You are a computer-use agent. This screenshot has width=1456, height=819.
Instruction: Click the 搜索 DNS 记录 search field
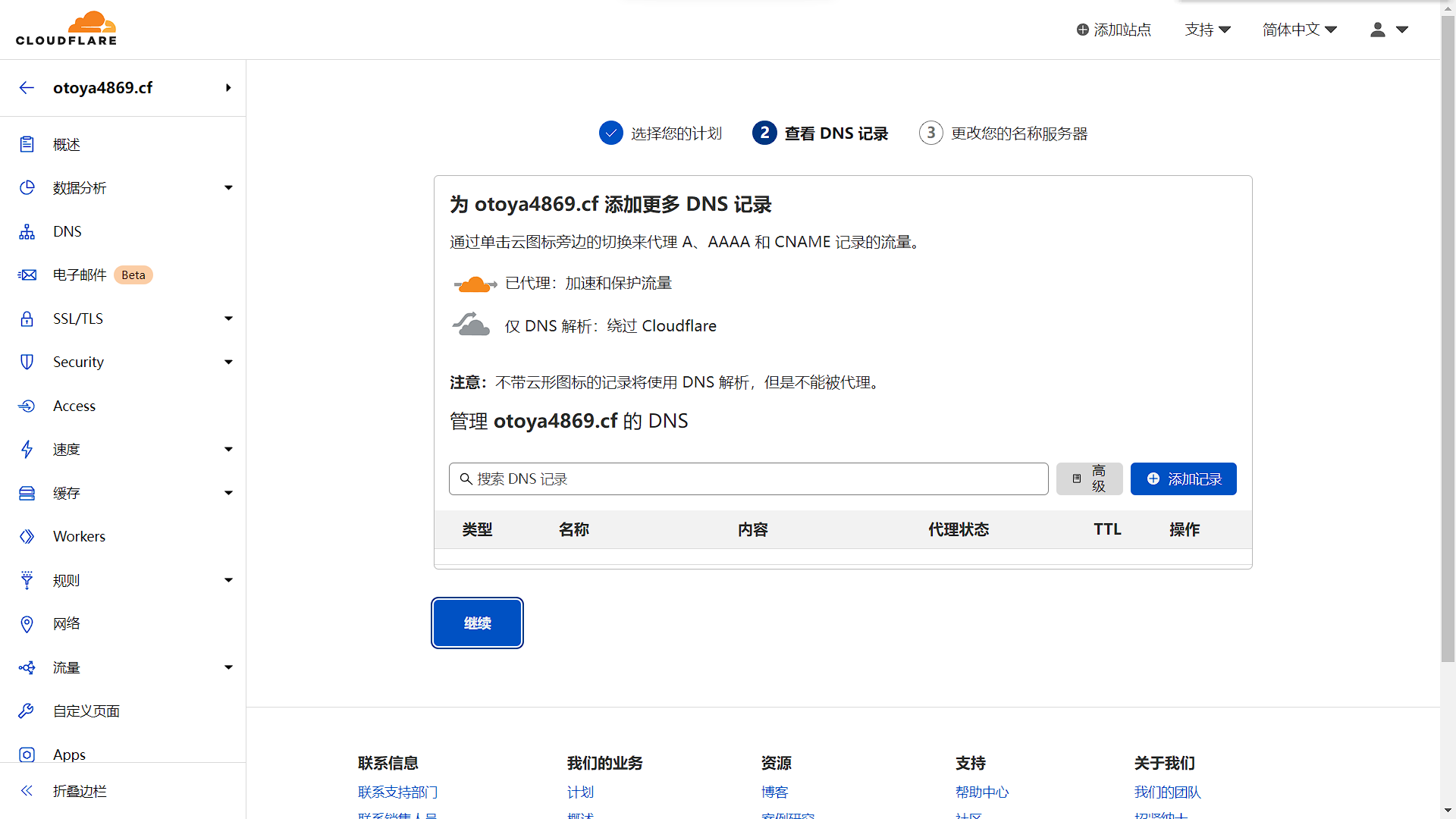748,479
